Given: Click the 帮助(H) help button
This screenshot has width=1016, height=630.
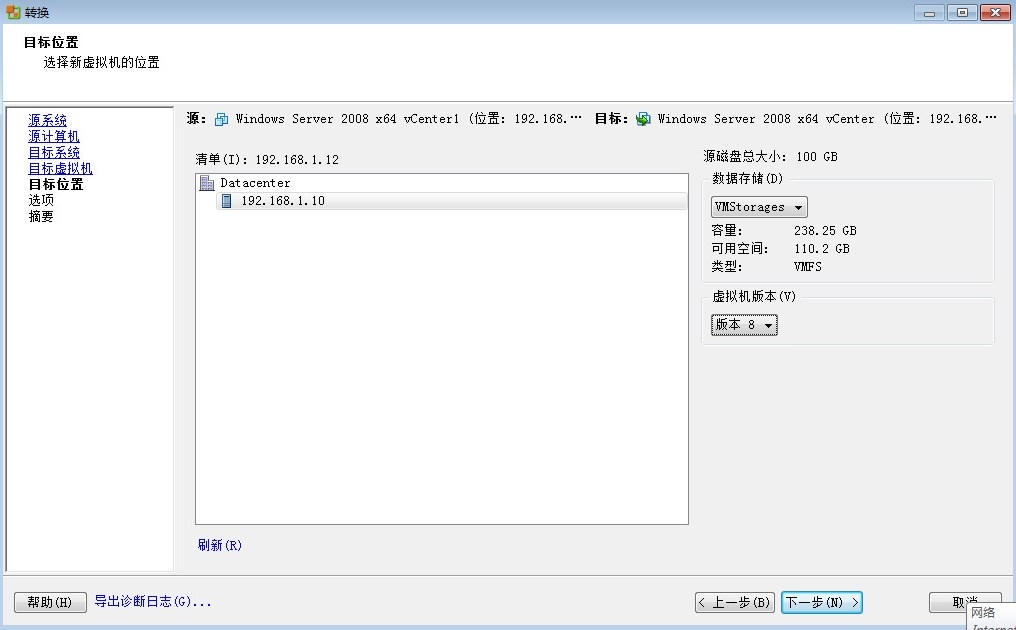Looking at the screenshot, I should point(50,602).
